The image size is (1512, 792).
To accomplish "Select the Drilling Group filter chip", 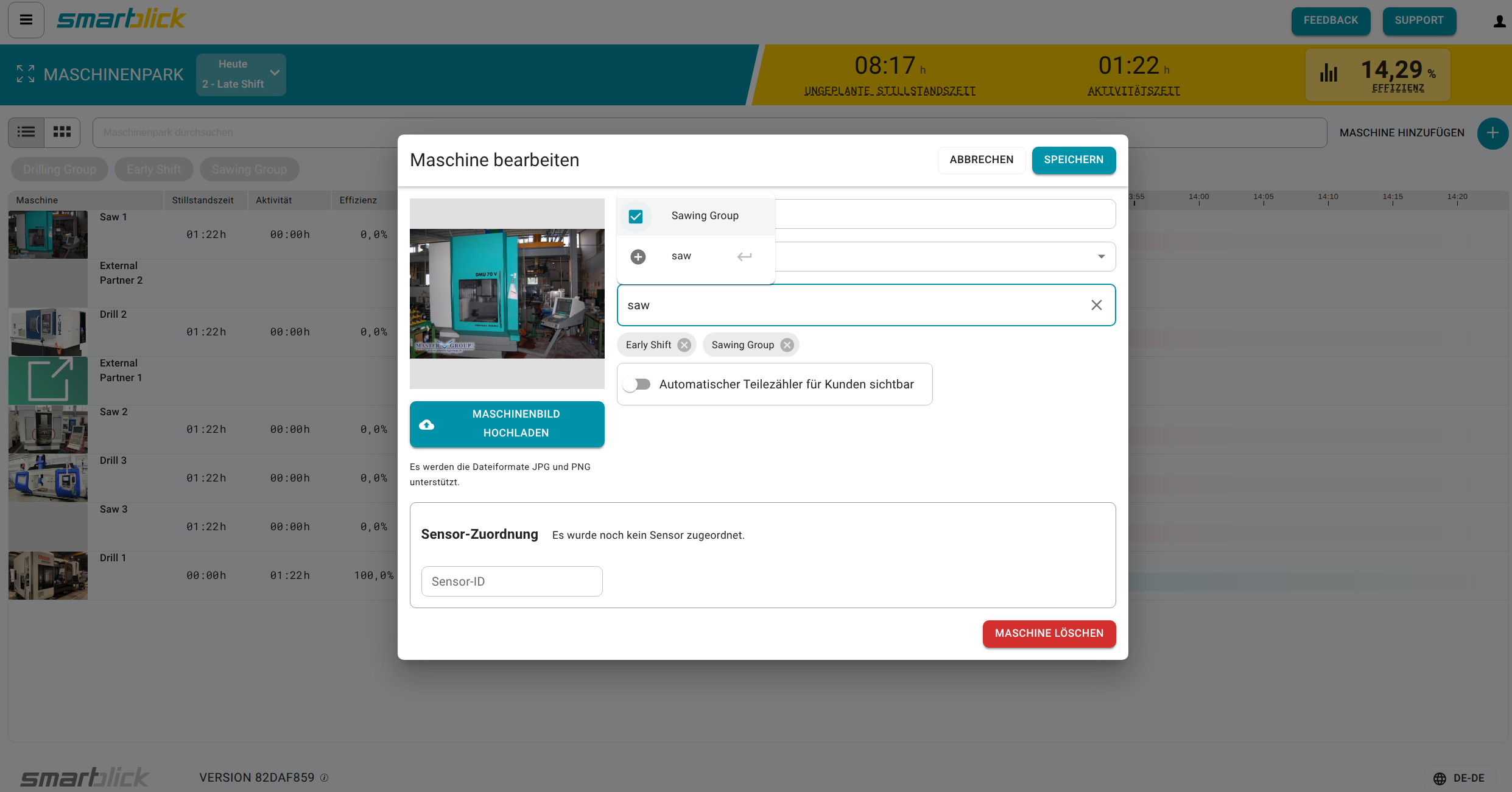I will point(60,169).
